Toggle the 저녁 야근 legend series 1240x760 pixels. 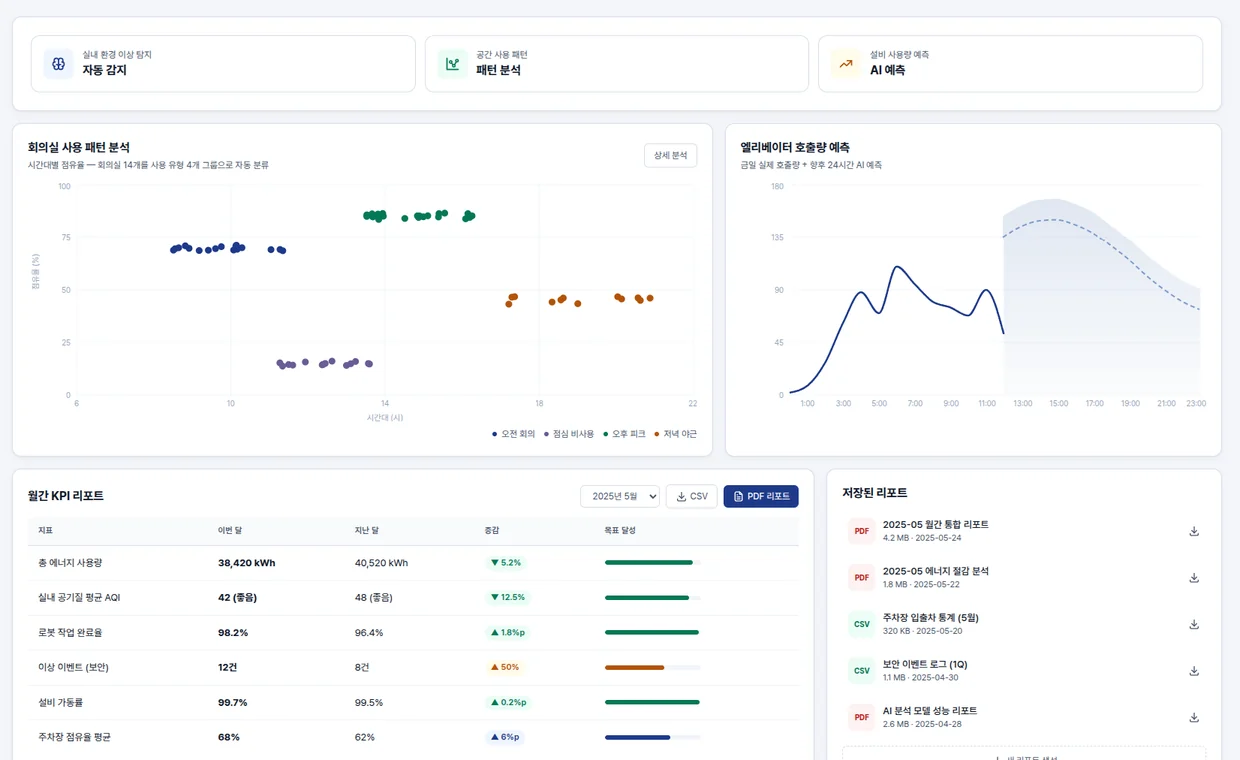[676, 434]
